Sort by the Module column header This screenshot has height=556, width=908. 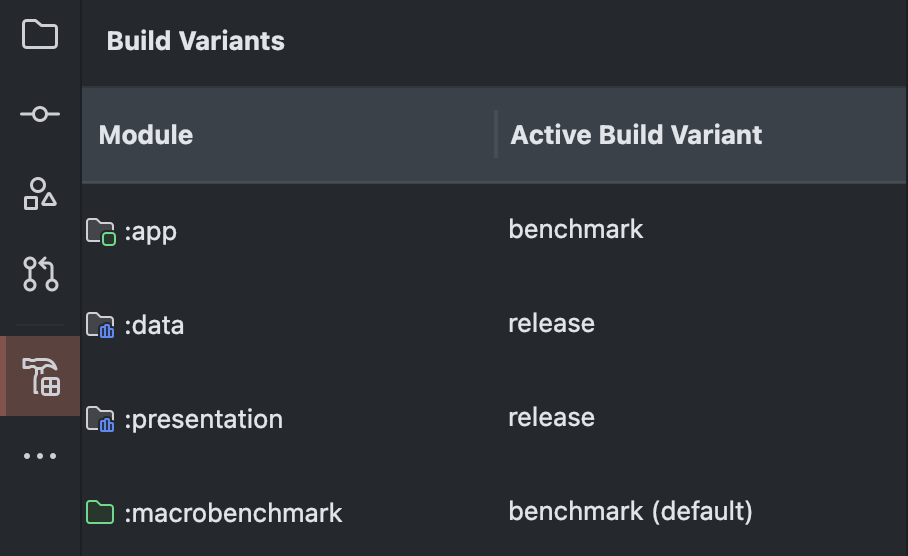(x=146, y=136)
